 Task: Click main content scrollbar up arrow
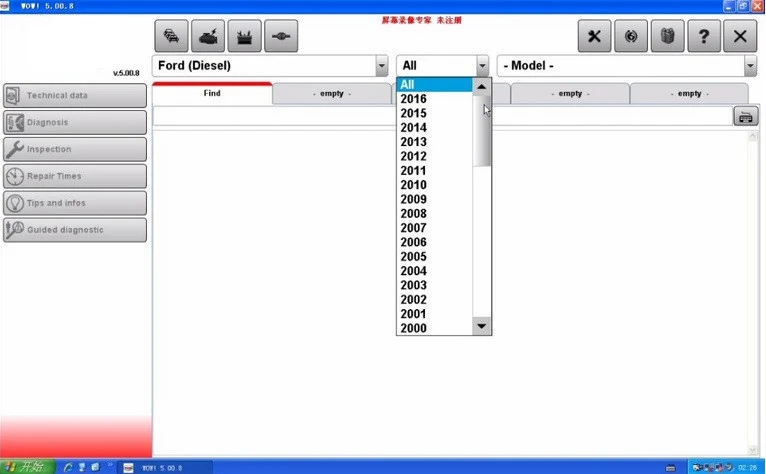(753, 137)
